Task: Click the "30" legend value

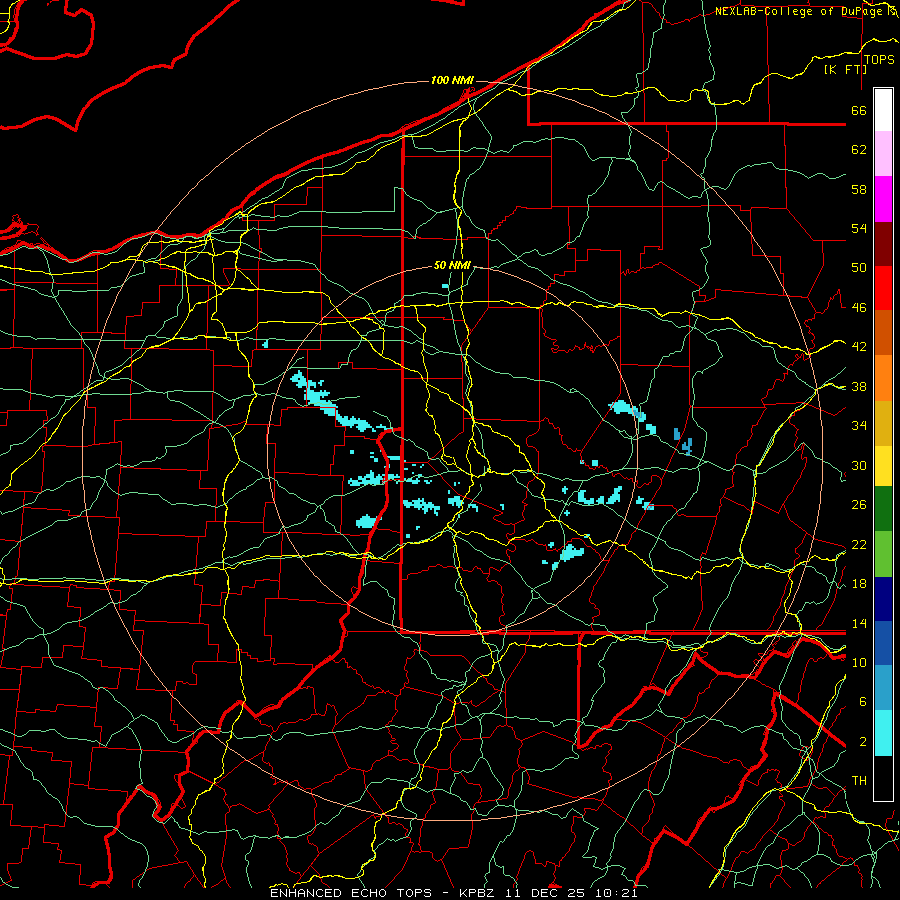Action: [859, 465]
